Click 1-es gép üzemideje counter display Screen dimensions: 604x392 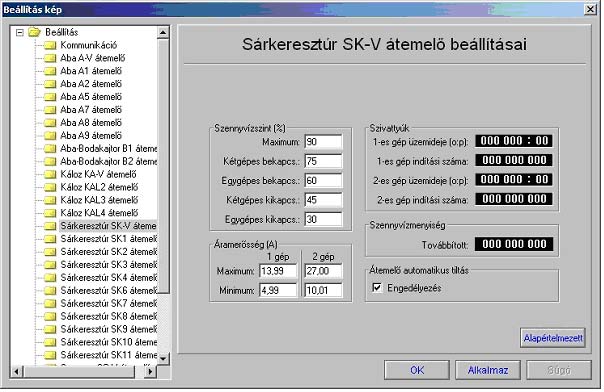(x=514, y=141)
